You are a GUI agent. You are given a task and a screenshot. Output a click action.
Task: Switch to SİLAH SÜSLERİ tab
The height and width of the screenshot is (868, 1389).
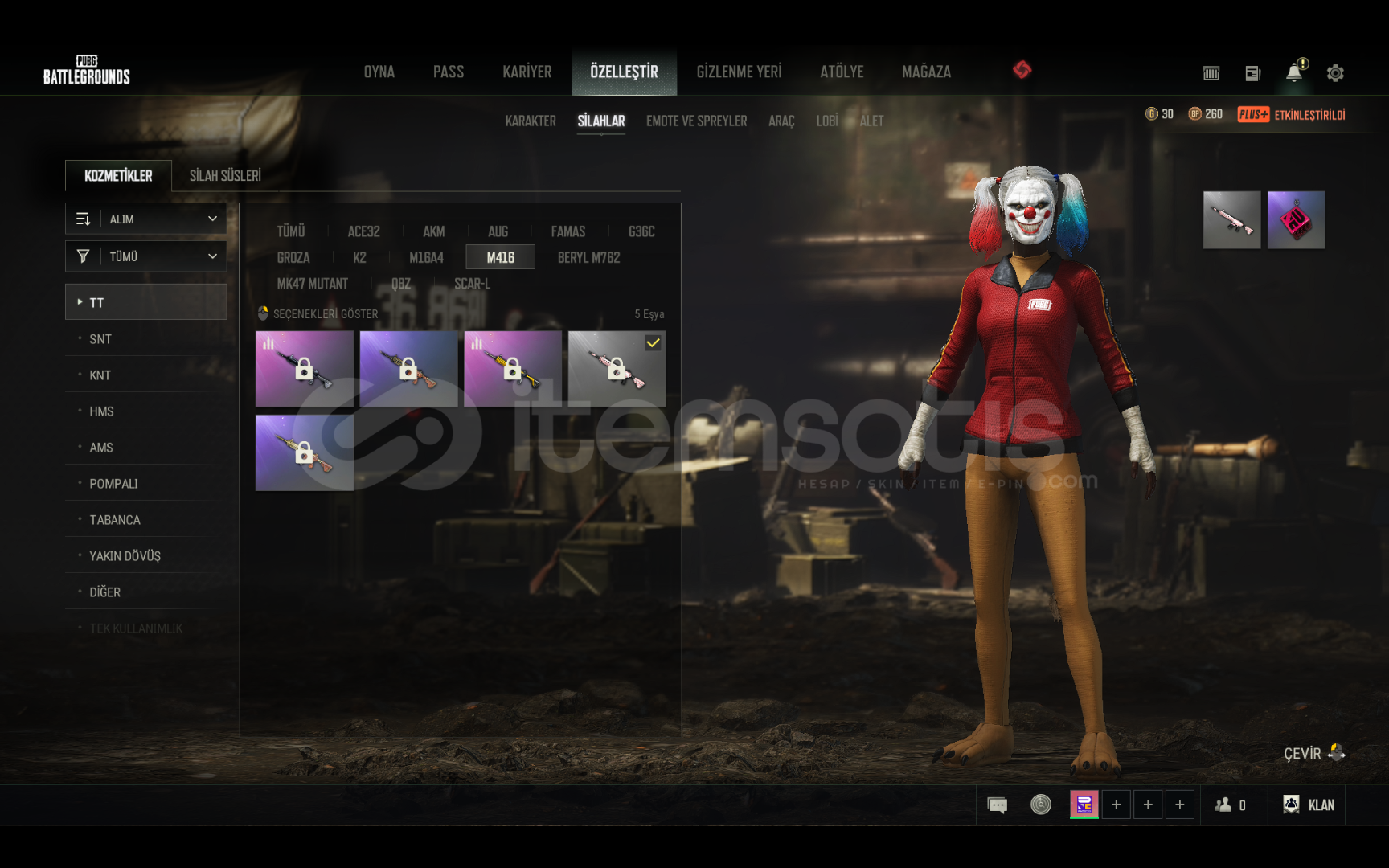point(225,175)
